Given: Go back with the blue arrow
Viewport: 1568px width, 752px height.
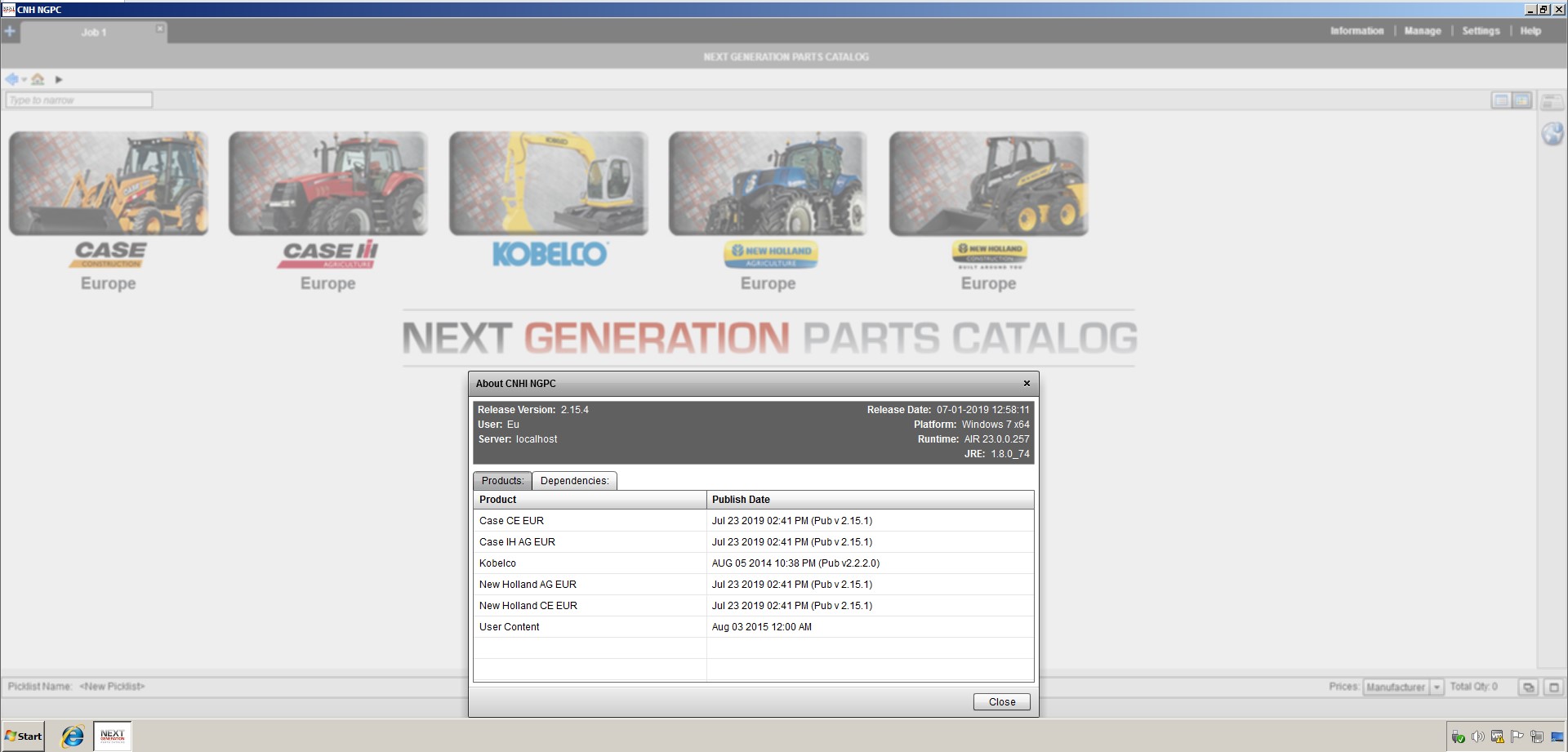Looking at the screenshot, I should [x=11, y=79].
